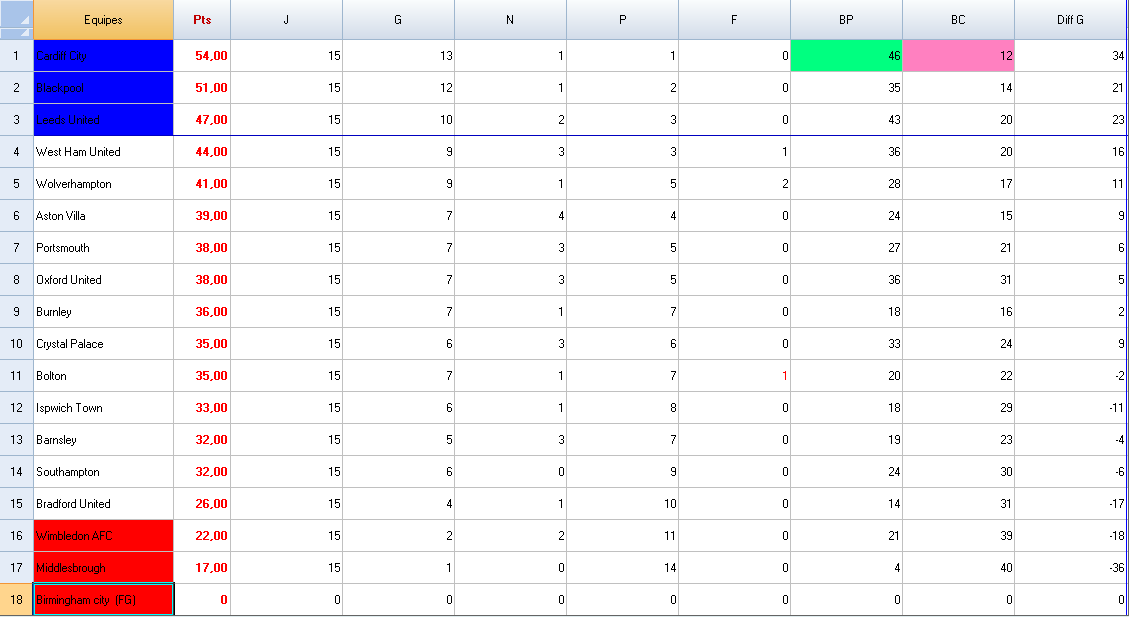
Task: Click Blackpool's 51,00 points cell
Action: (202, 88)
